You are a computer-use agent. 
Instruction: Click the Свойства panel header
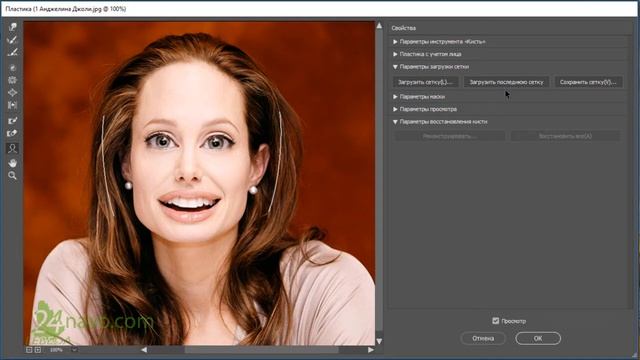[x=404, y=28]
